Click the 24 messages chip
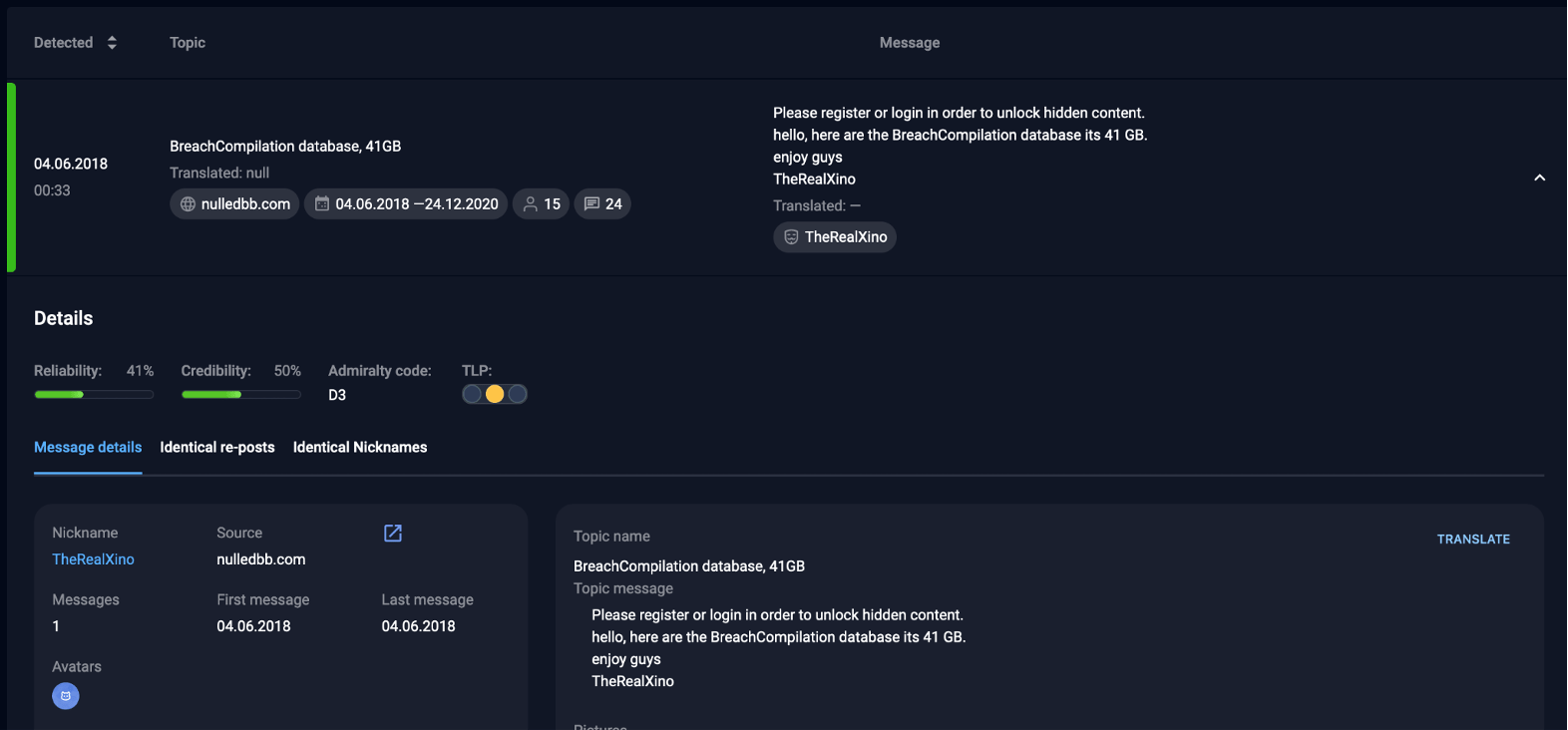 click(602, 203)
